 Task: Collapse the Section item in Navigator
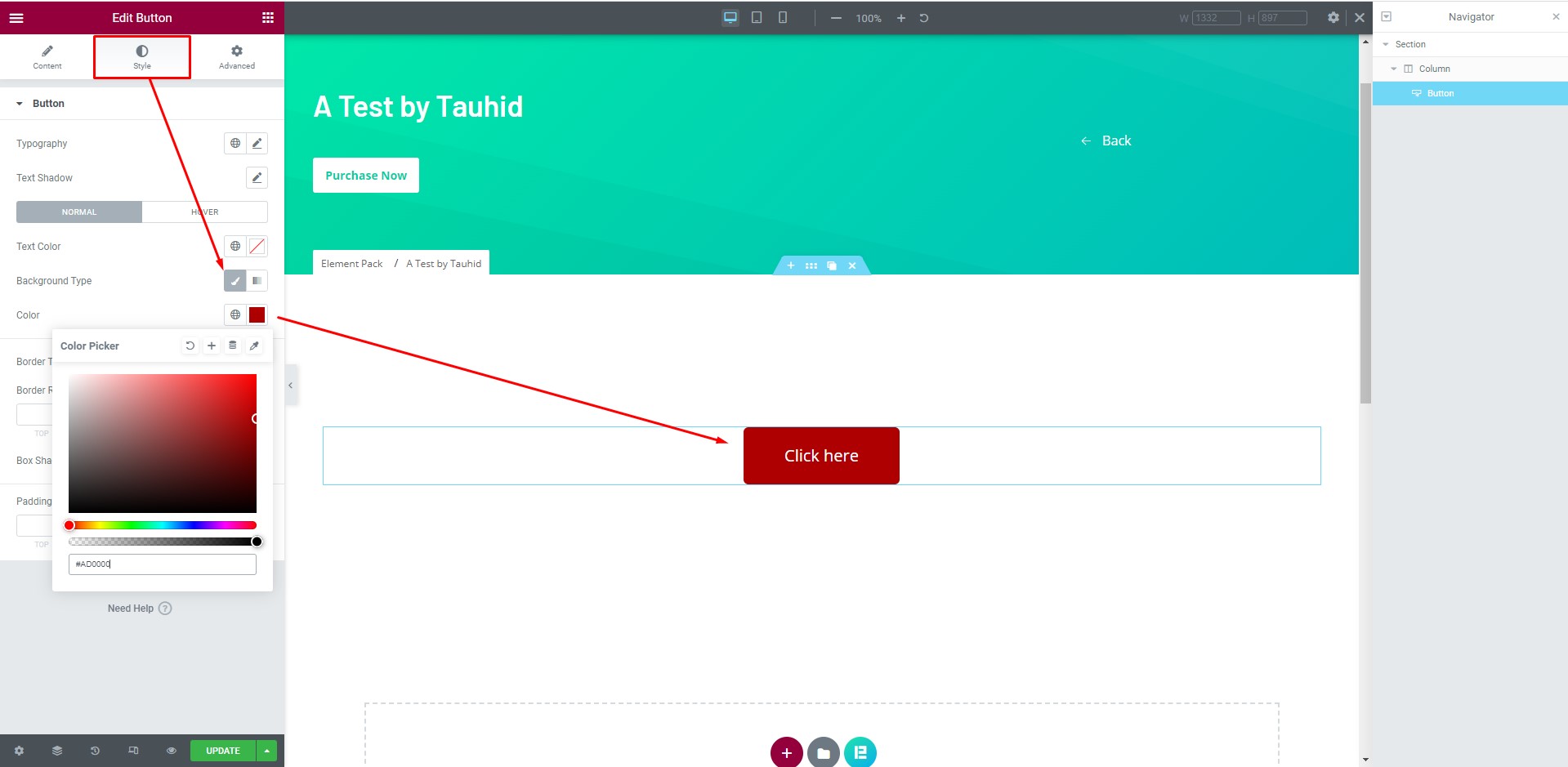click(1385, 44)
